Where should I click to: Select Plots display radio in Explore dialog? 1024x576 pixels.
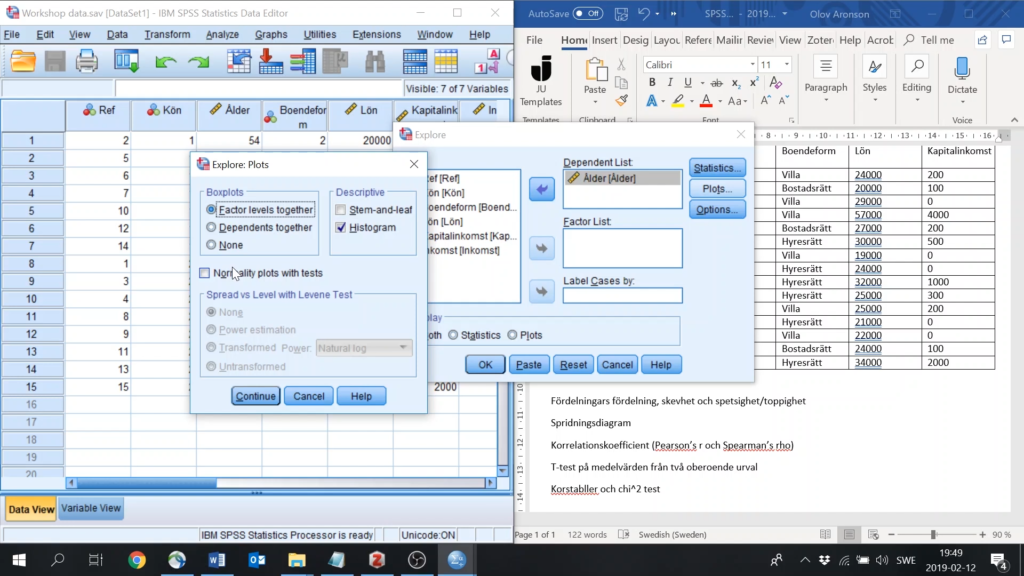pos(513,335)
